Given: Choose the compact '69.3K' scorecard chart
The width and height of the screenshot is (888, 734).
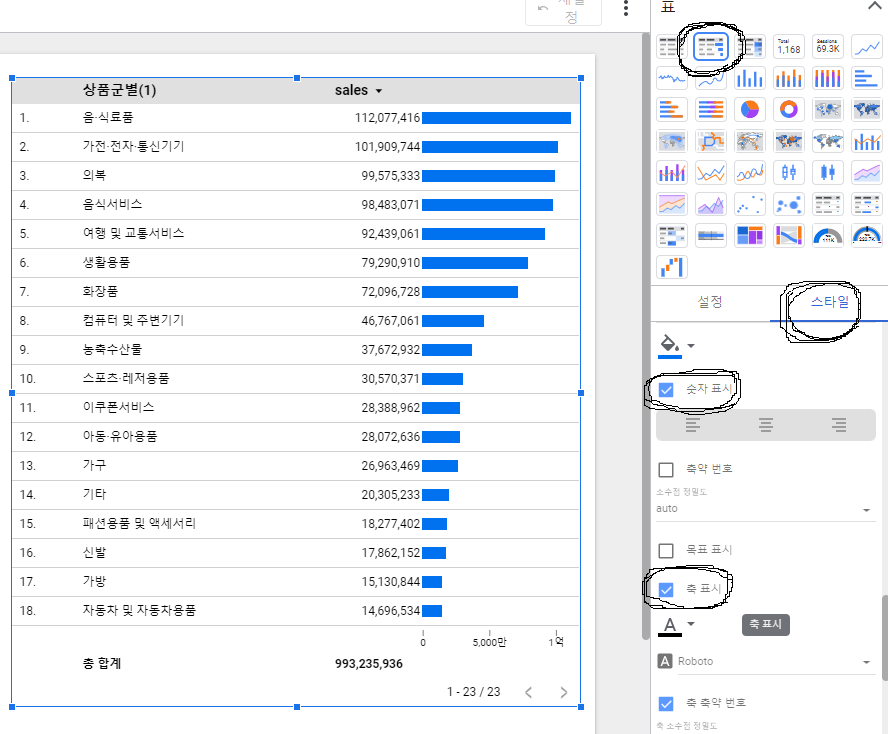Looking at the screenshot, I should pos(828,46).
